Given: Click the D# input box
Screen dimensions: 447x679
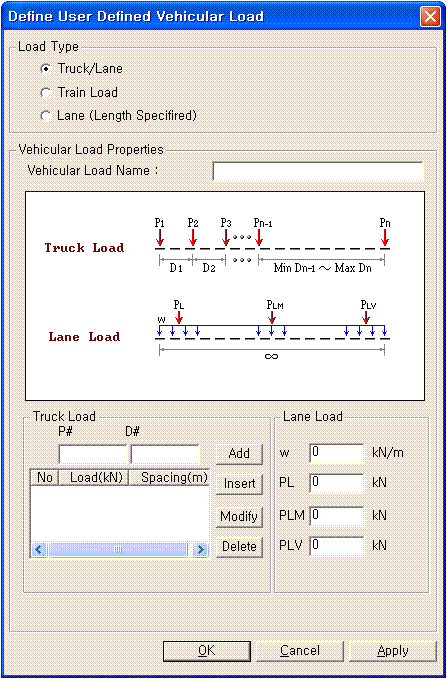Looking at the screenshot, I should (x=165, y=455).
